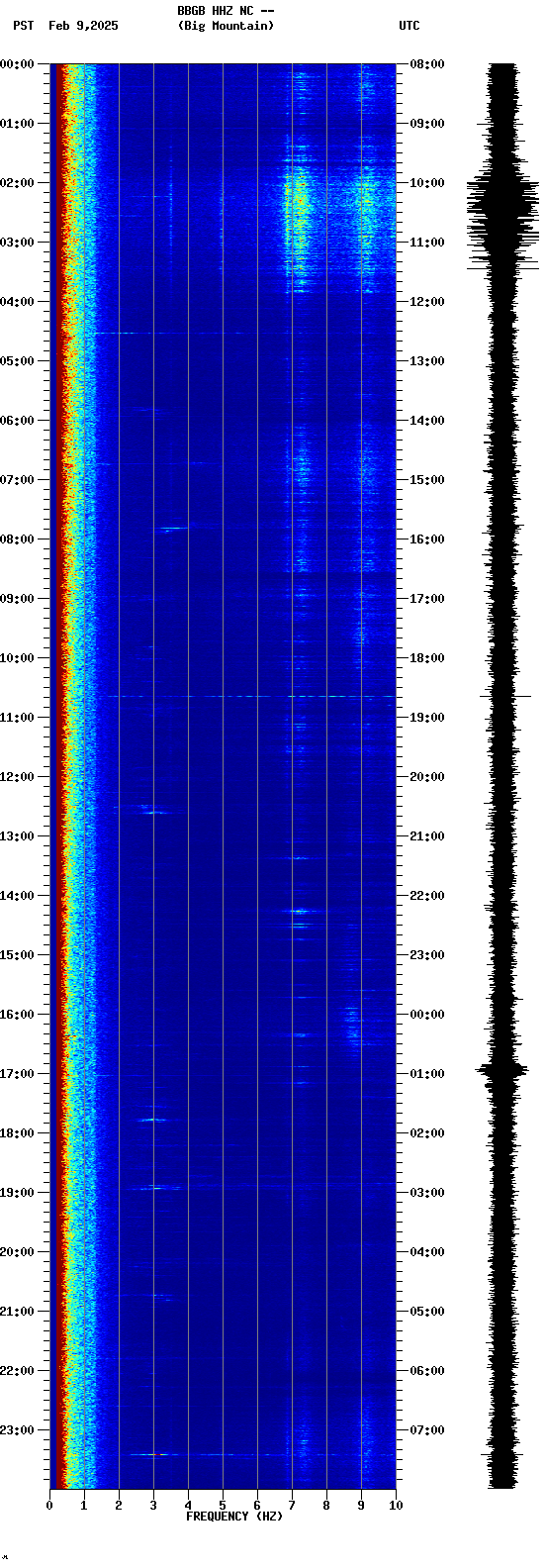The image size is (546, 1568).
Task: Click the 7 Hz frequency axis tick label
Action: [292, 1506]
